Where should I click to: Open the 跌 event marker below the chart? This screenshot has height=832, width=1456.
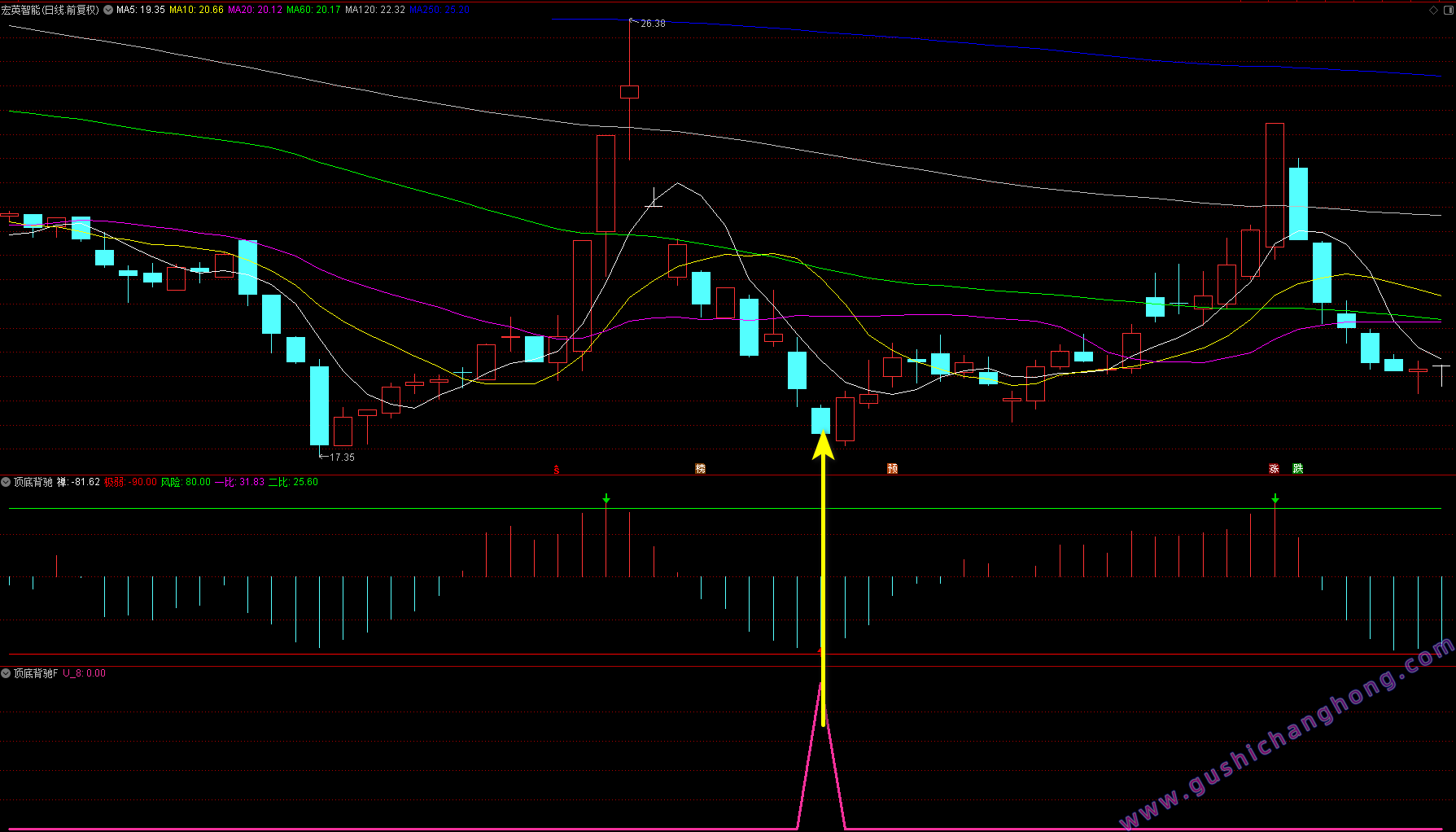tap(1297, 469)
